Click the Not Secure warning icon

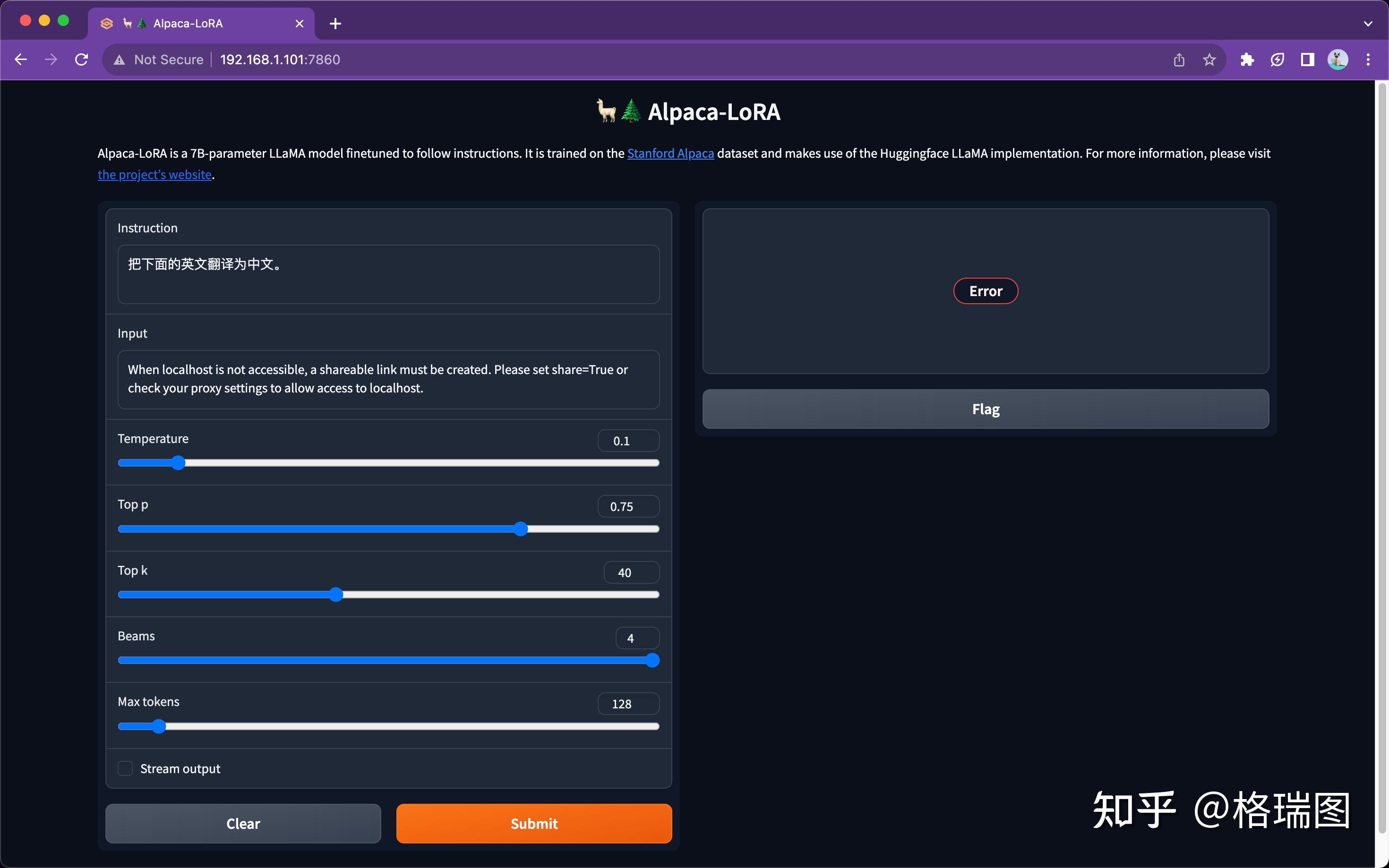coord(120,60)
